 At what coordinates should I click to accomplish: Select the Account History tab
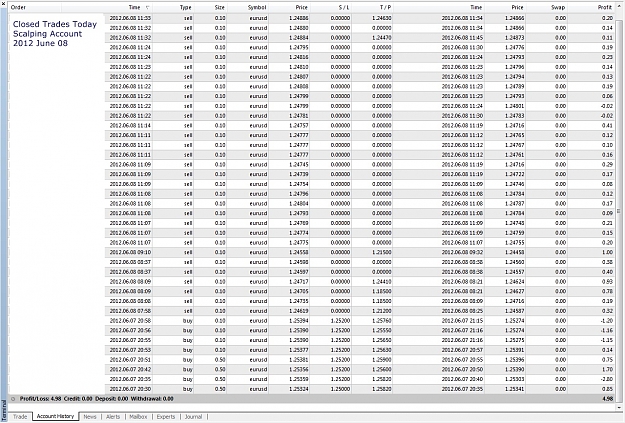[x=55, y=416]
